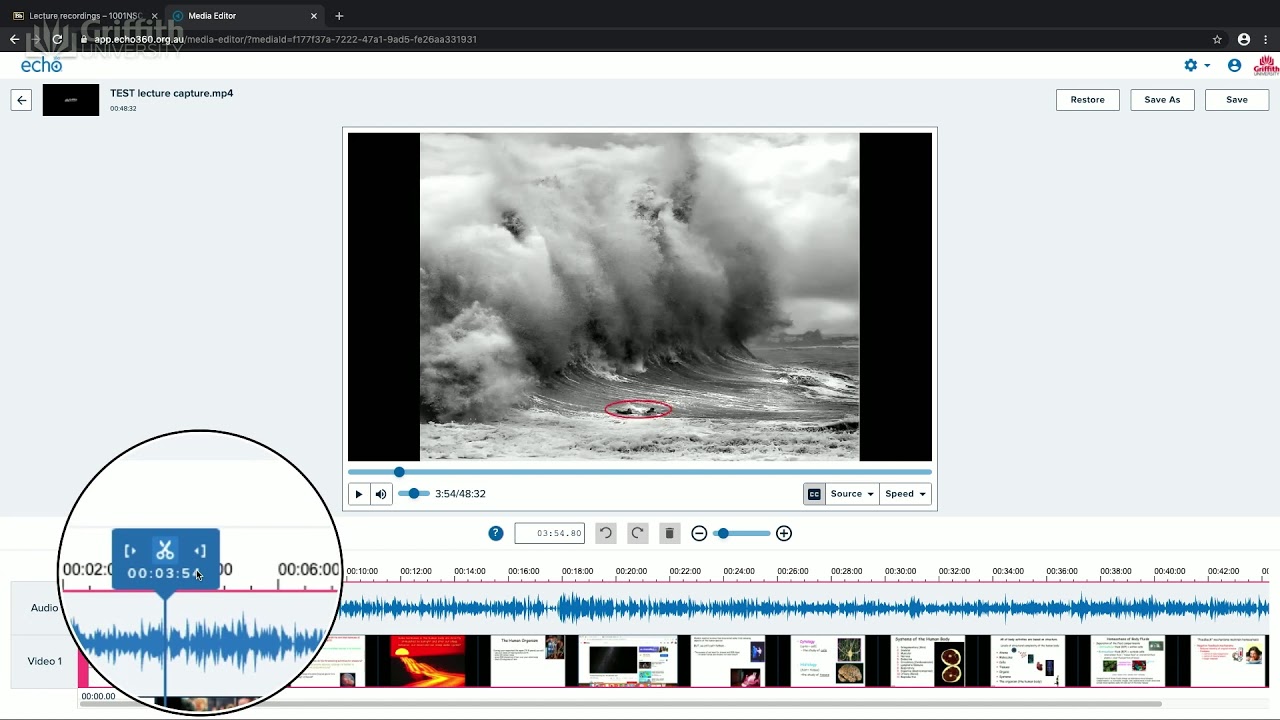Click the Save button
The image size is (1280, 720).
1237,100
